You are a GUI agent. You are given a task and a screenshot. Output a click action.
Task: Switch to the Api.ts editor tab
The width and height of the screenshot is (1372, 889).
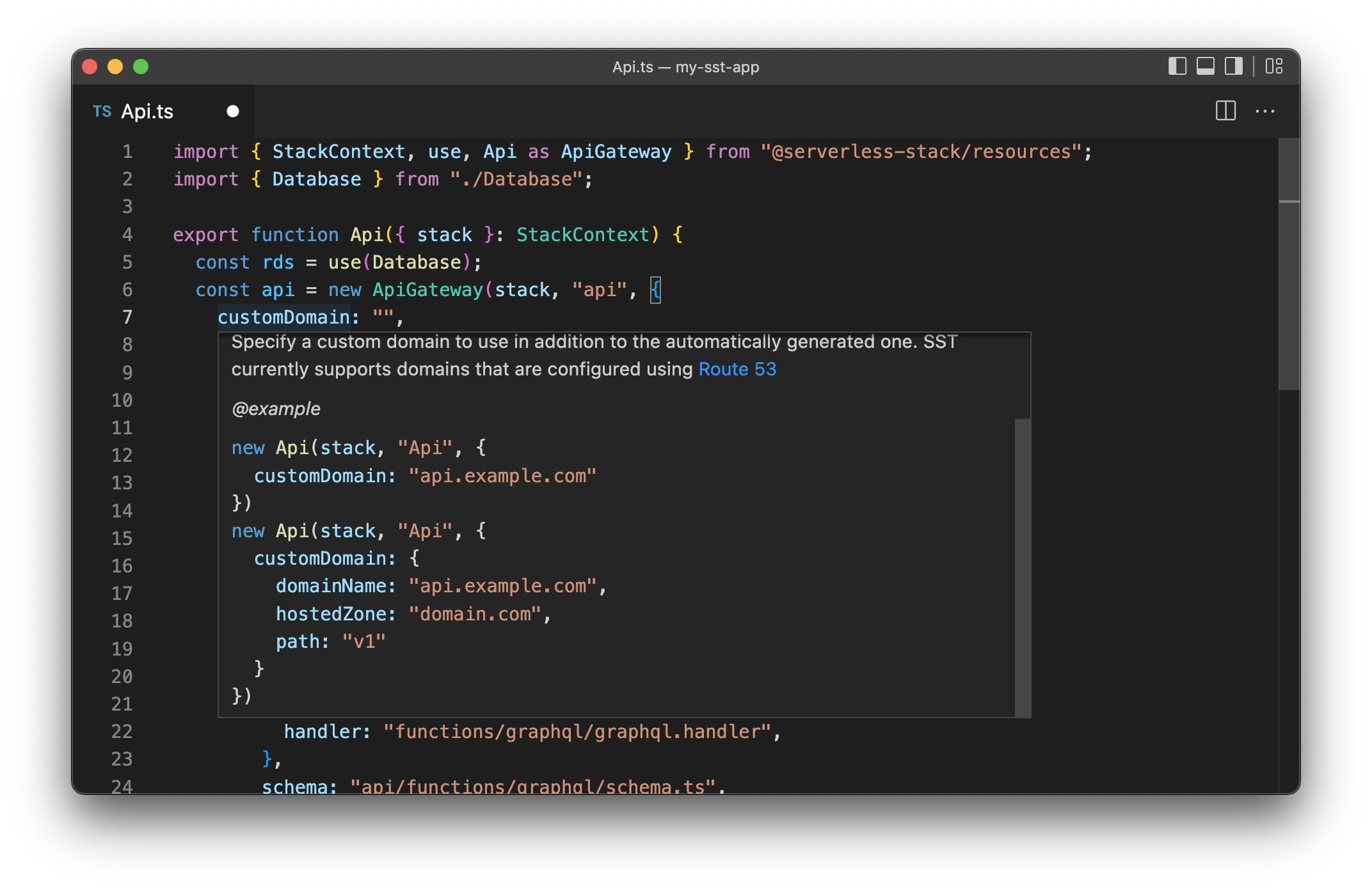[148, 111]
